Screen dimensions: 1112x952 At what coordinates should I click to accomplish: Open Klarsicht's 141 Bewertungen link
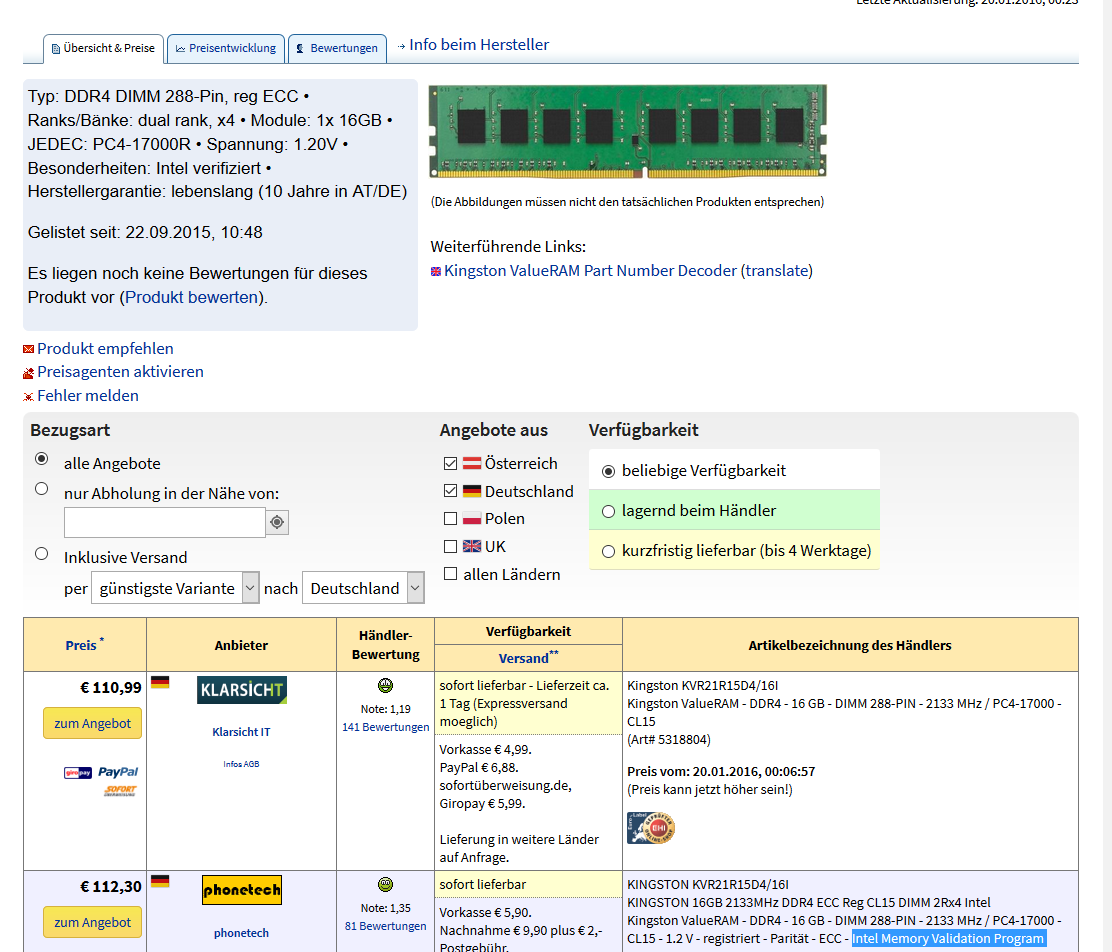[x=386, y=727]
